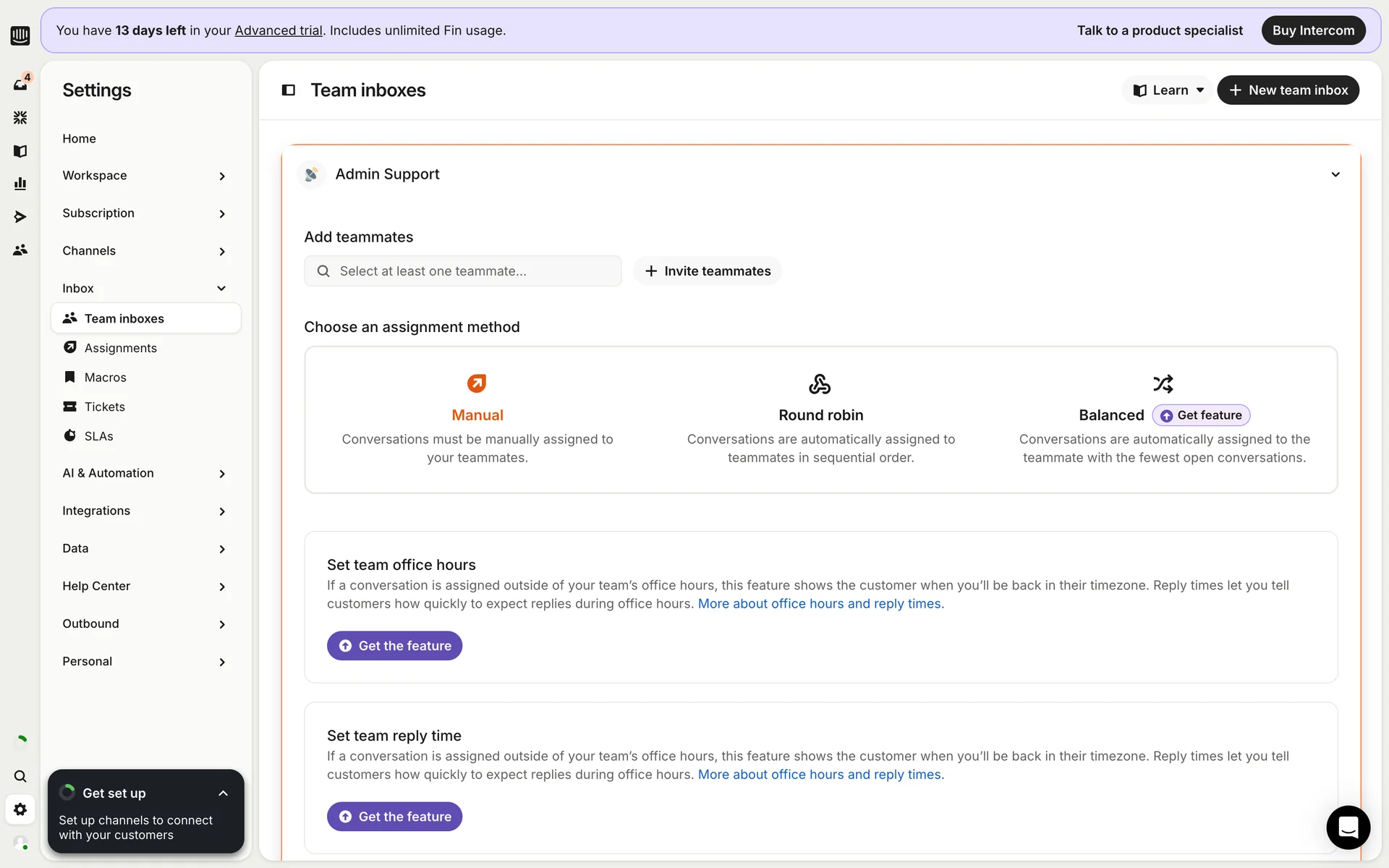Screen dimensions: 1389x868
Task: Collapse the Admin Support inbox chevron
Action: pyautogui.click(x=1335, y=174)
